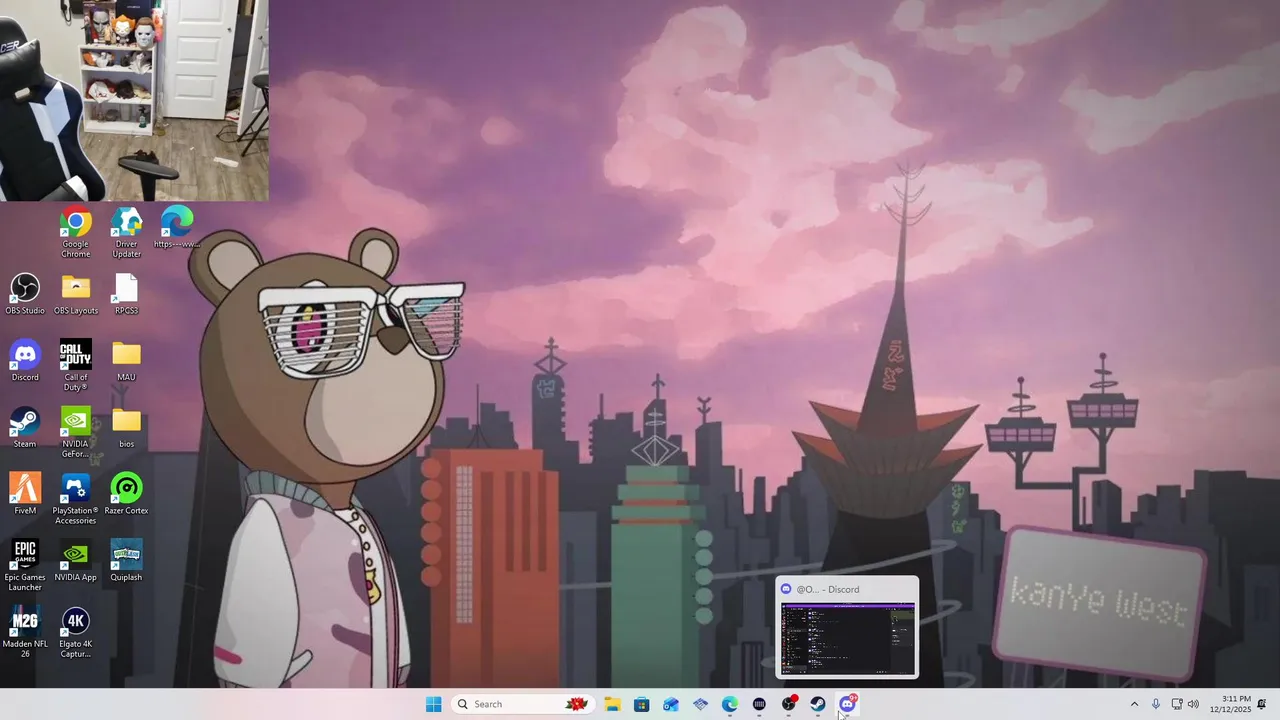Select Epic Games Launcher desktop icon
Viewport: 1280px width, 720px height.
pyautogui.click(x=25, y=566)
